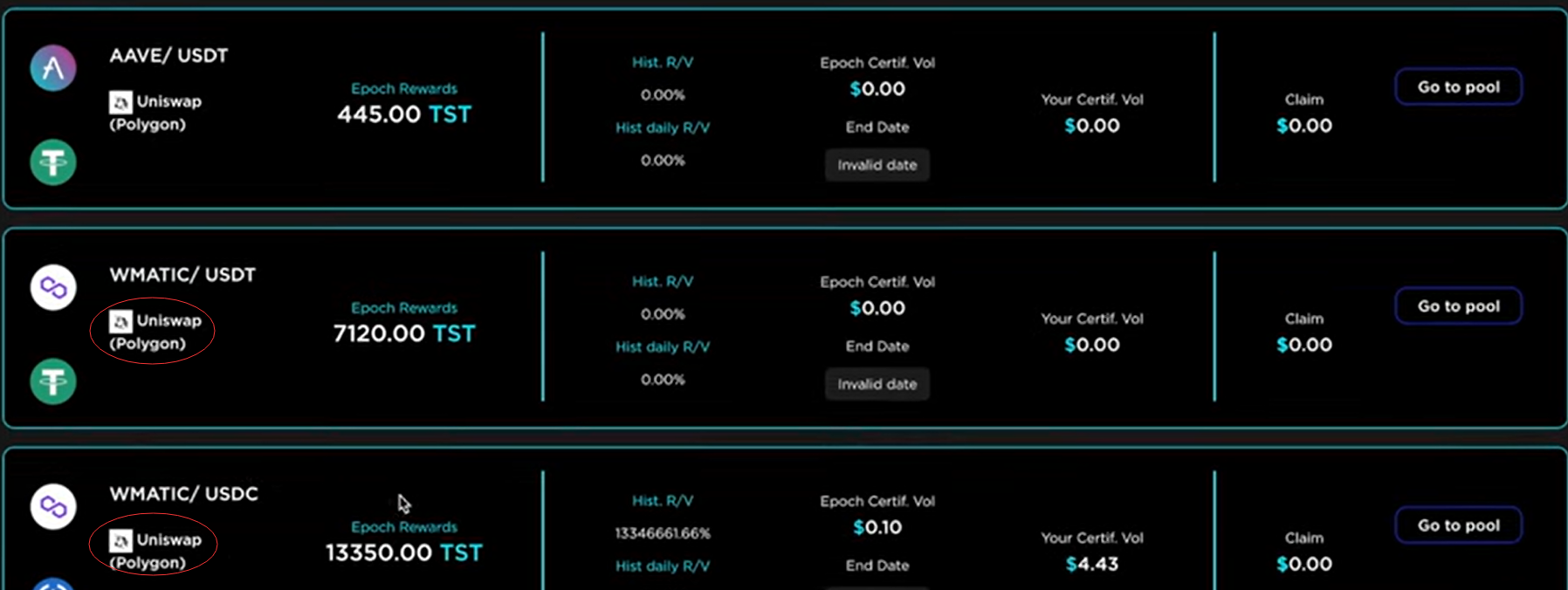Click Claim amount in WMATIC/USDC row
Image resolution: width=1568 pixels, height=590 pixels.
tap(1303, 564)
